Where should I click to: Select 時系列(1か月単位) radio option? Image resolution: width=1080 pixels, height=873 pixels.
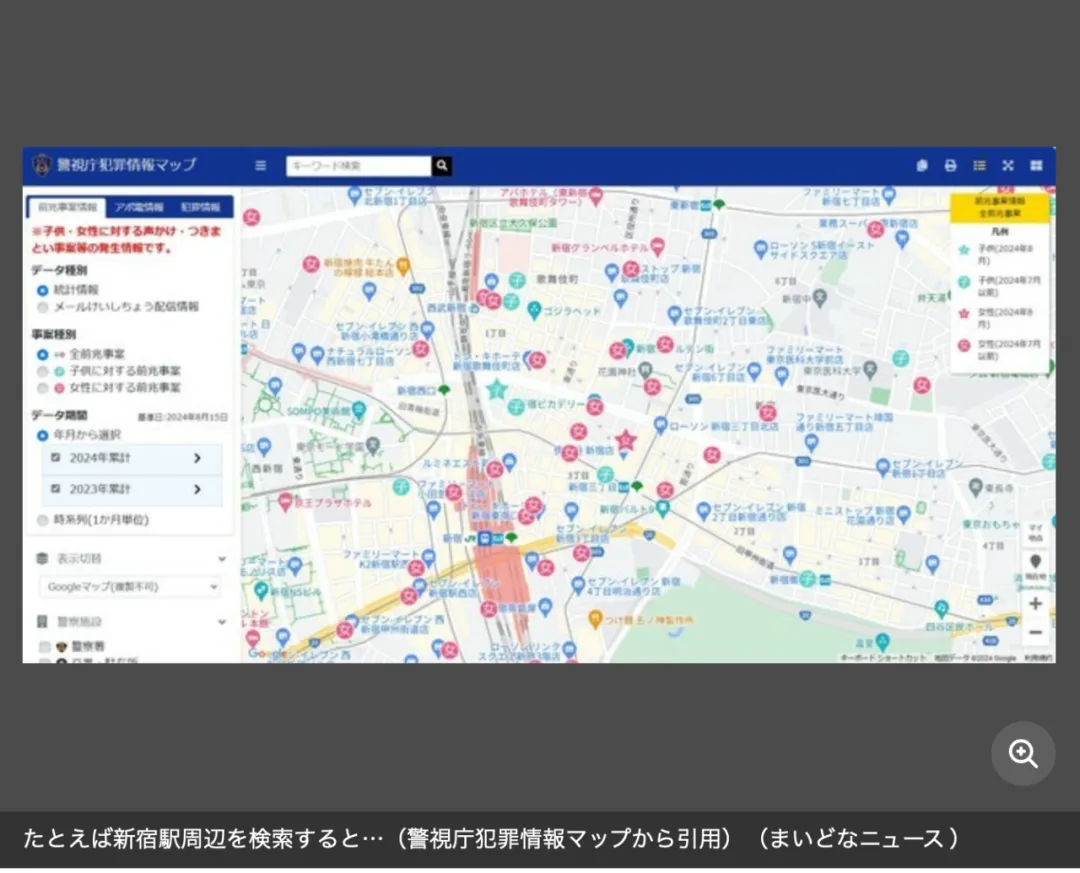tap(43, 520)
